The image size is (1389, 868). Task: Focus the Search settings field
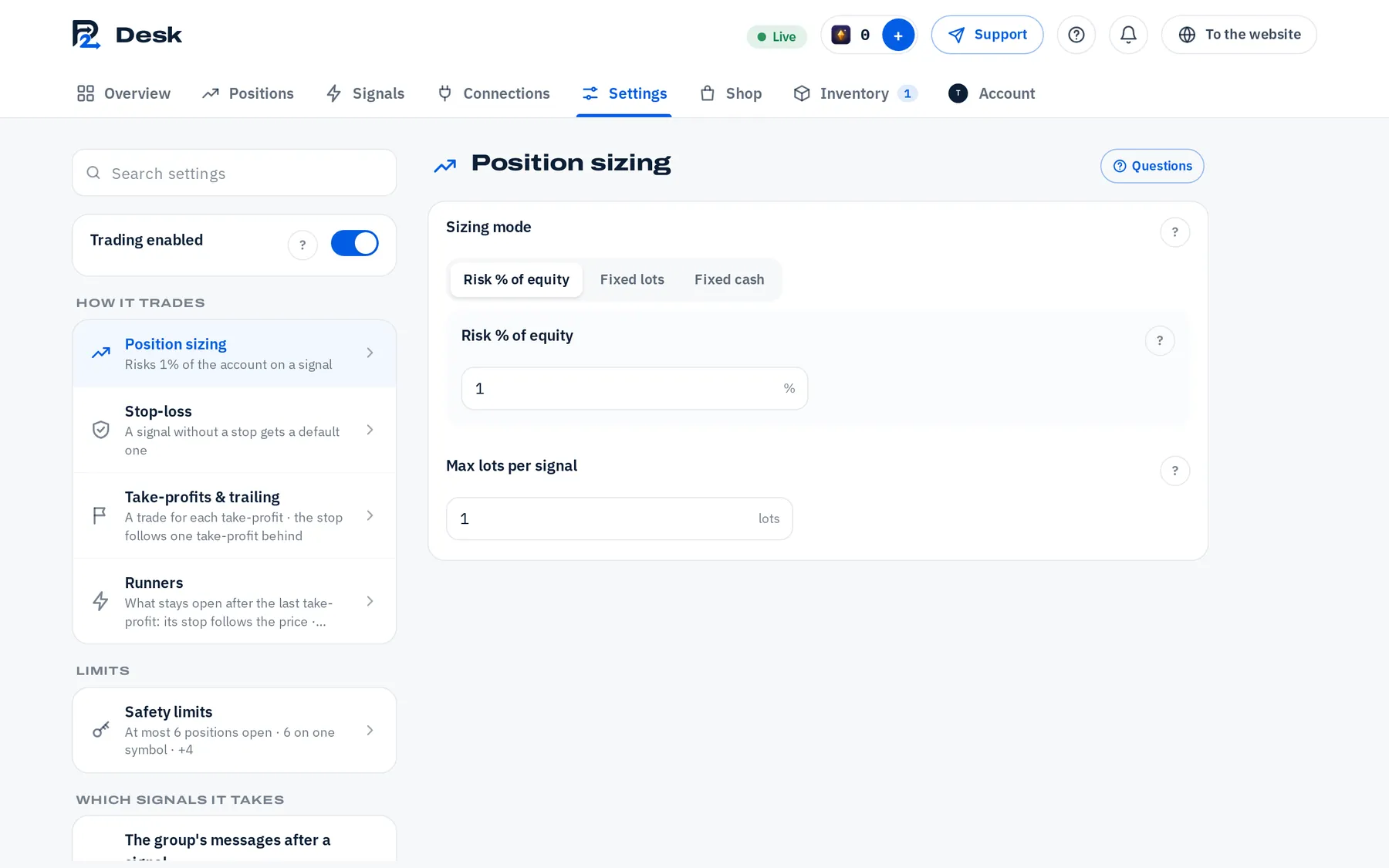click(235, 173)
